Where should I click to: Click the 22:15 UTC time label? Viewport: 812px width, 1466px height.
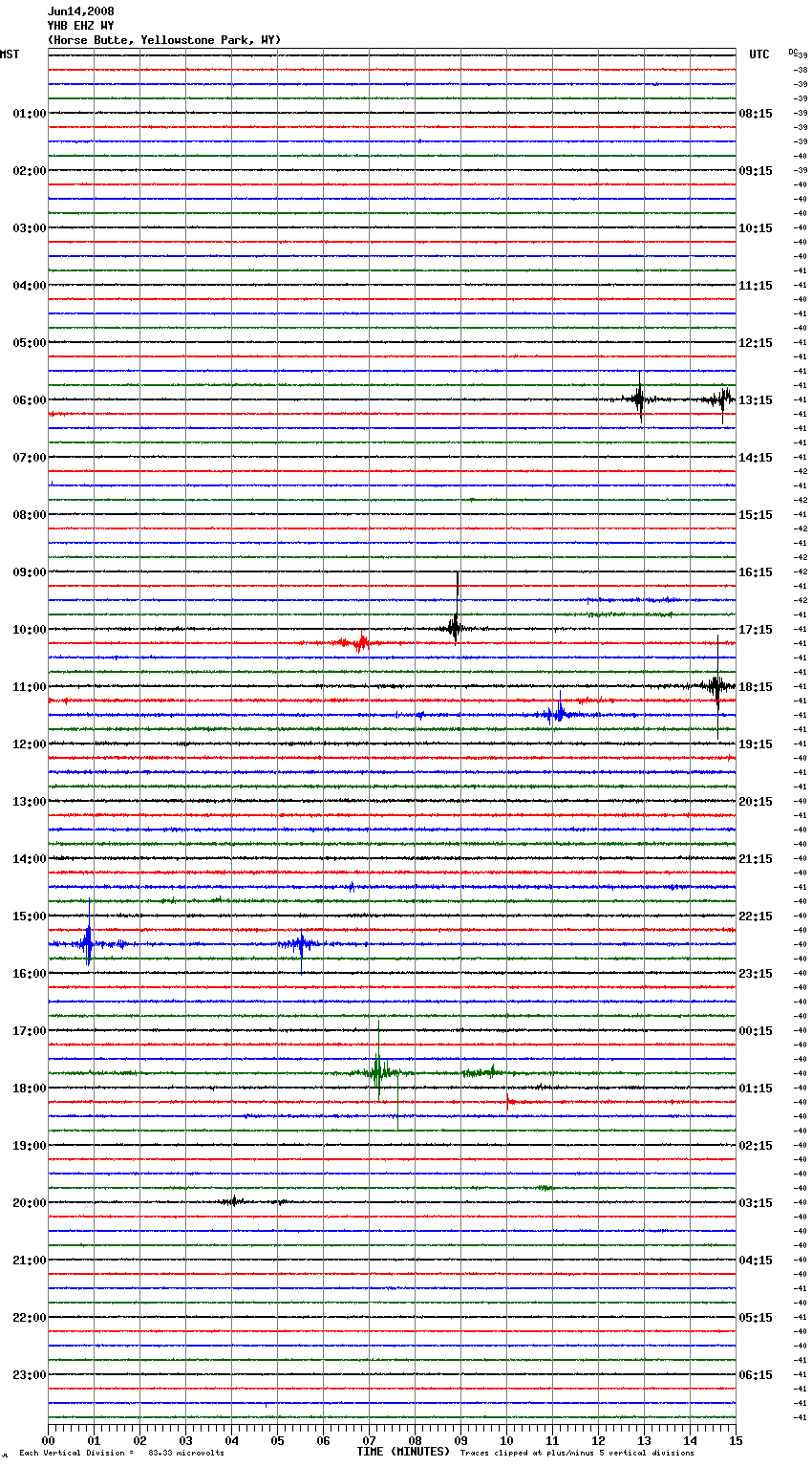tap(756, 916)
